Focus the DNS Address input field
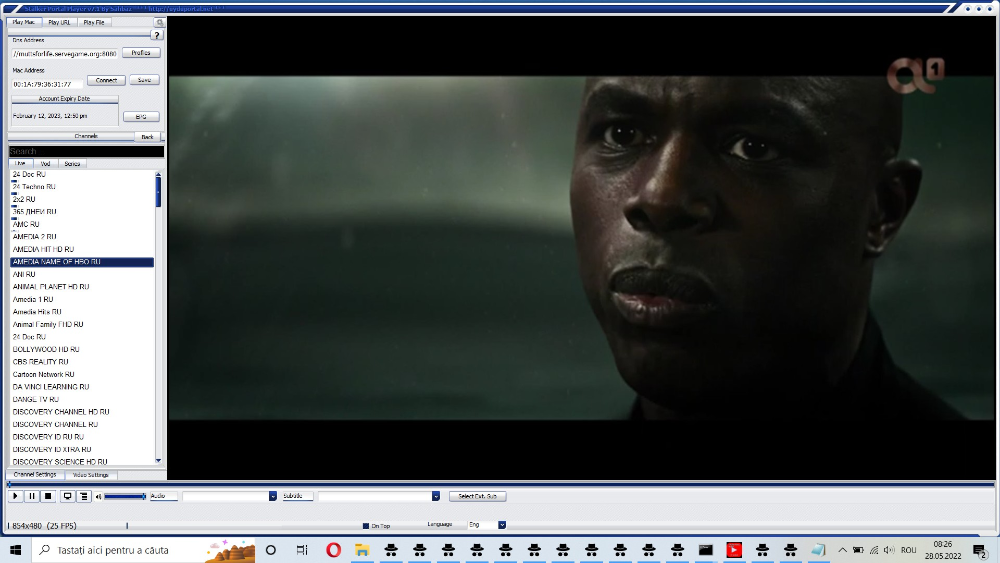Image resolution: width=1000 pixels, height=563 pixels. point(64,54)
